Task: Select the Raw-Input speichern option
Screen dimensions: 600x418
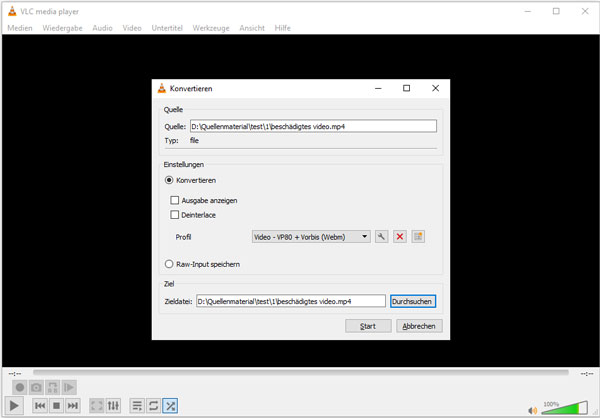Action: 169,264
